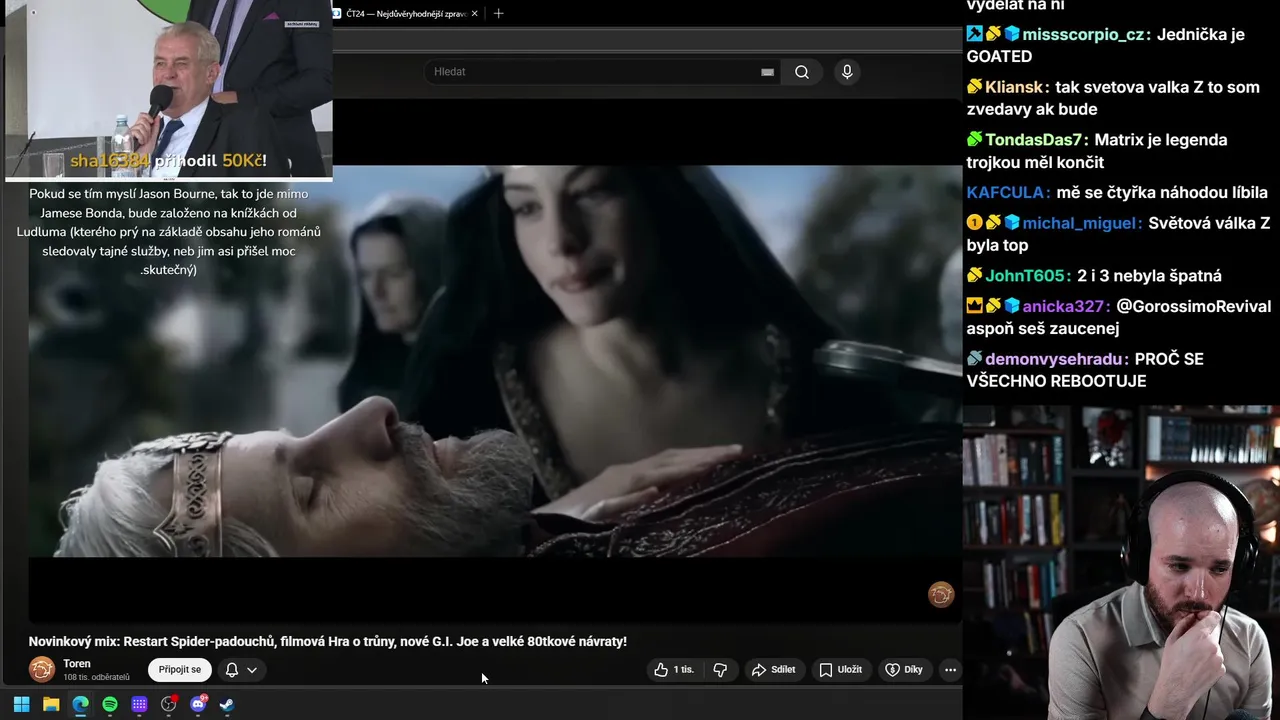Open the Windows Start menu
Screen dimensions: 1280x720
click(x=21, y=704)
